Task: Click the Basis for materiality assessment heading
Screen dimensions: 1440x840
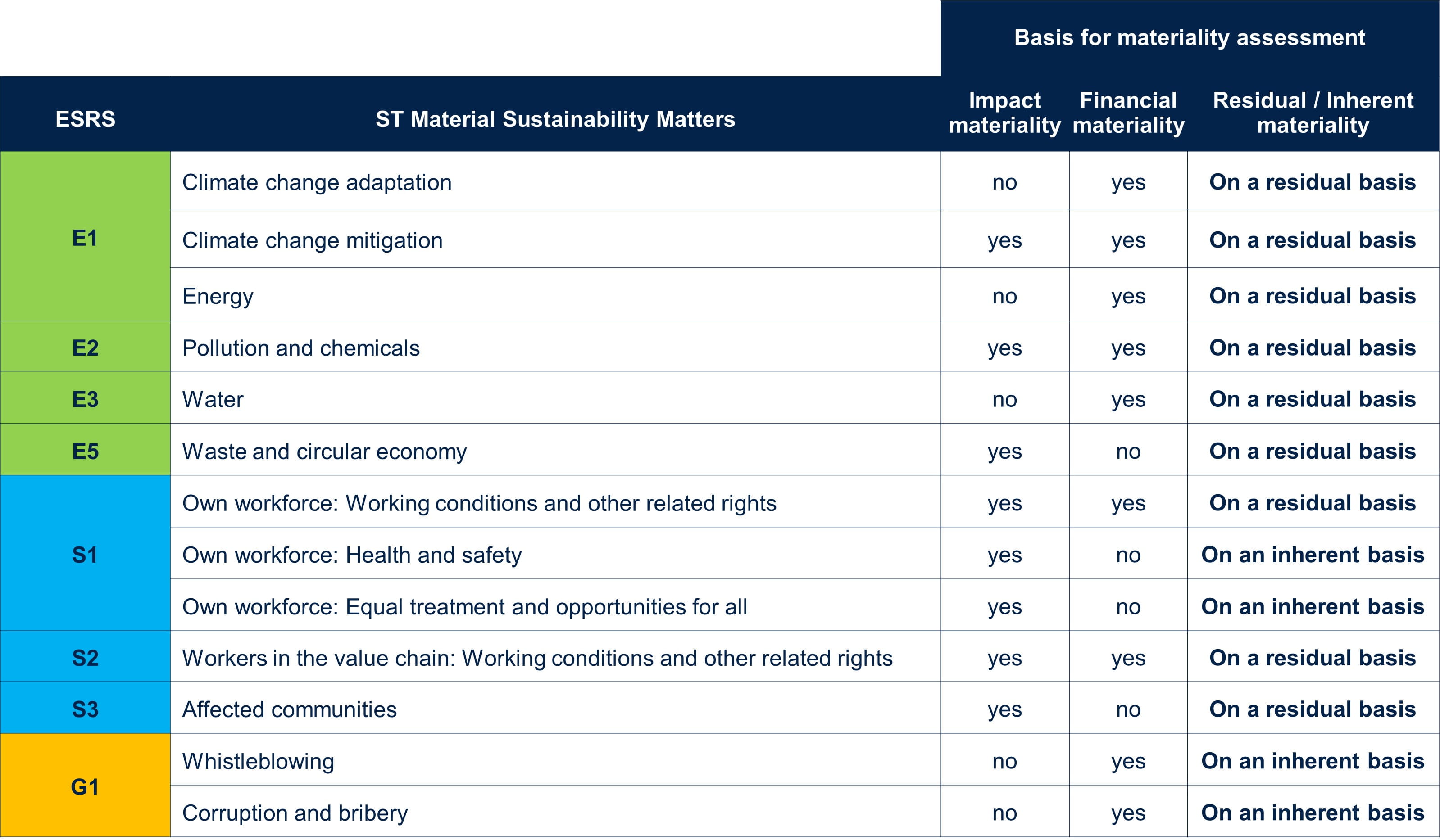Action: (x=1189, y=38)
